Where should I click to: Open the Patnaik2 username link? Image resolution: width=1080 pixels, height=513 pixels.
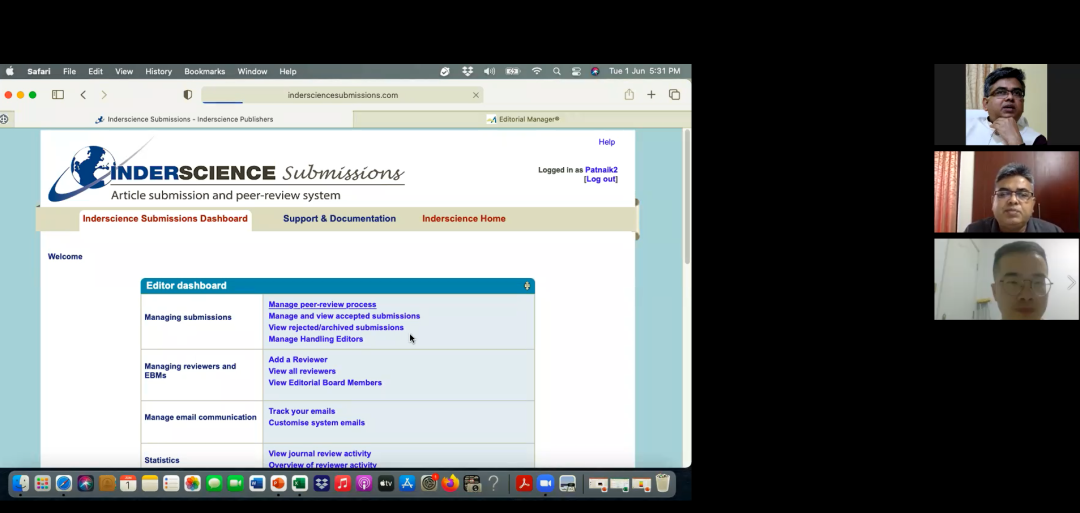pyautogui.click(x=601, y=170)
